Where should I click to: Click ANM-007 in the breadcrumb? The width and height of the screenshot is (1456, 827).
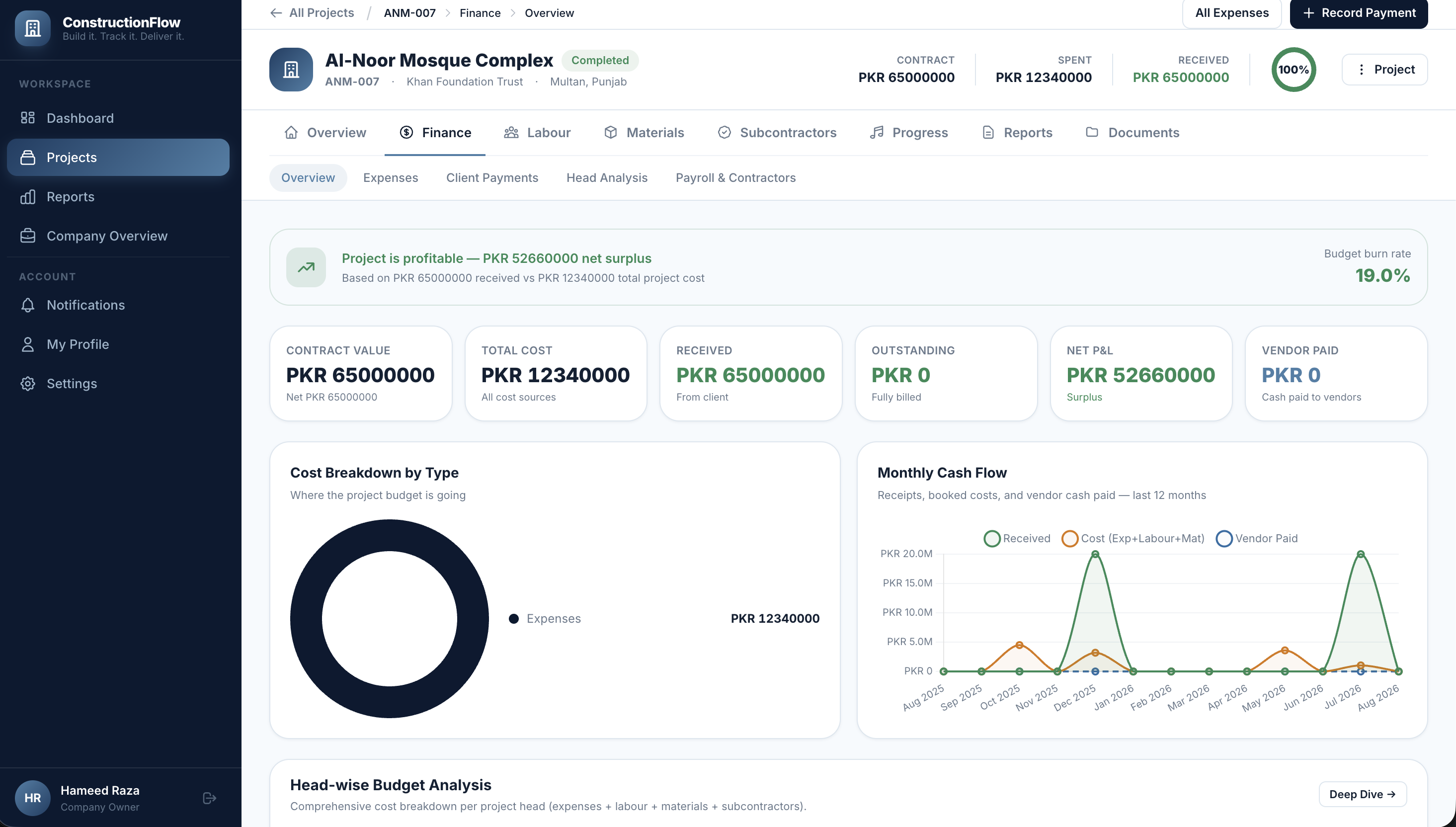tap(409, 12)
